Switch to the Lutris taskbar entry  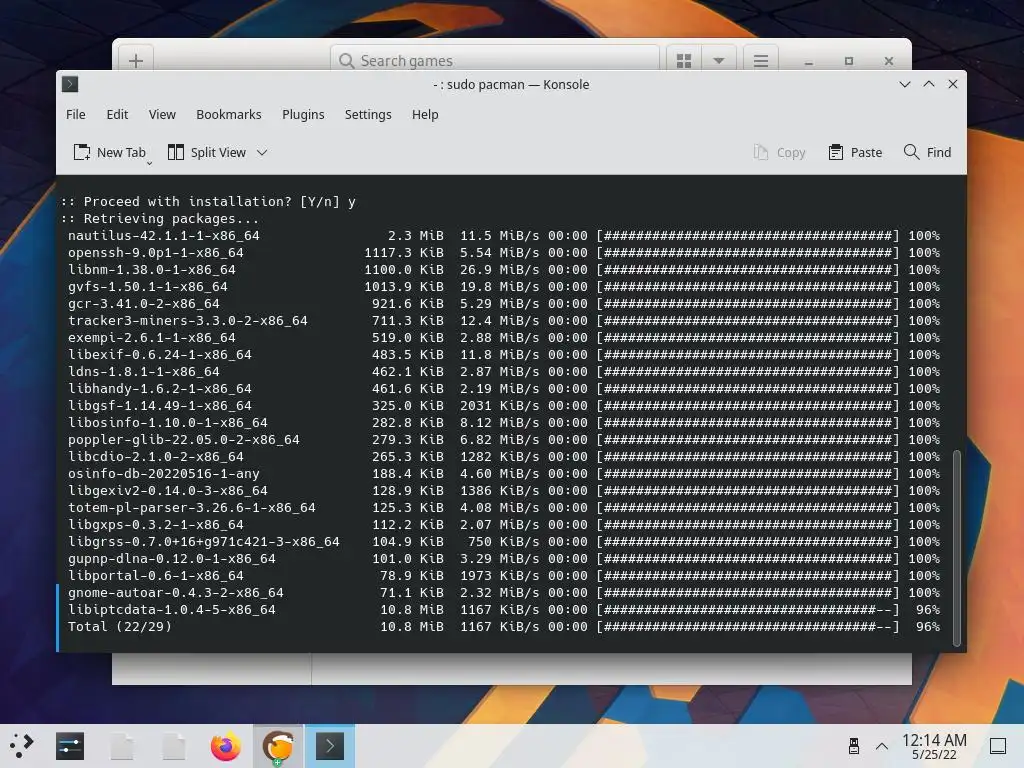coord(278,746)
